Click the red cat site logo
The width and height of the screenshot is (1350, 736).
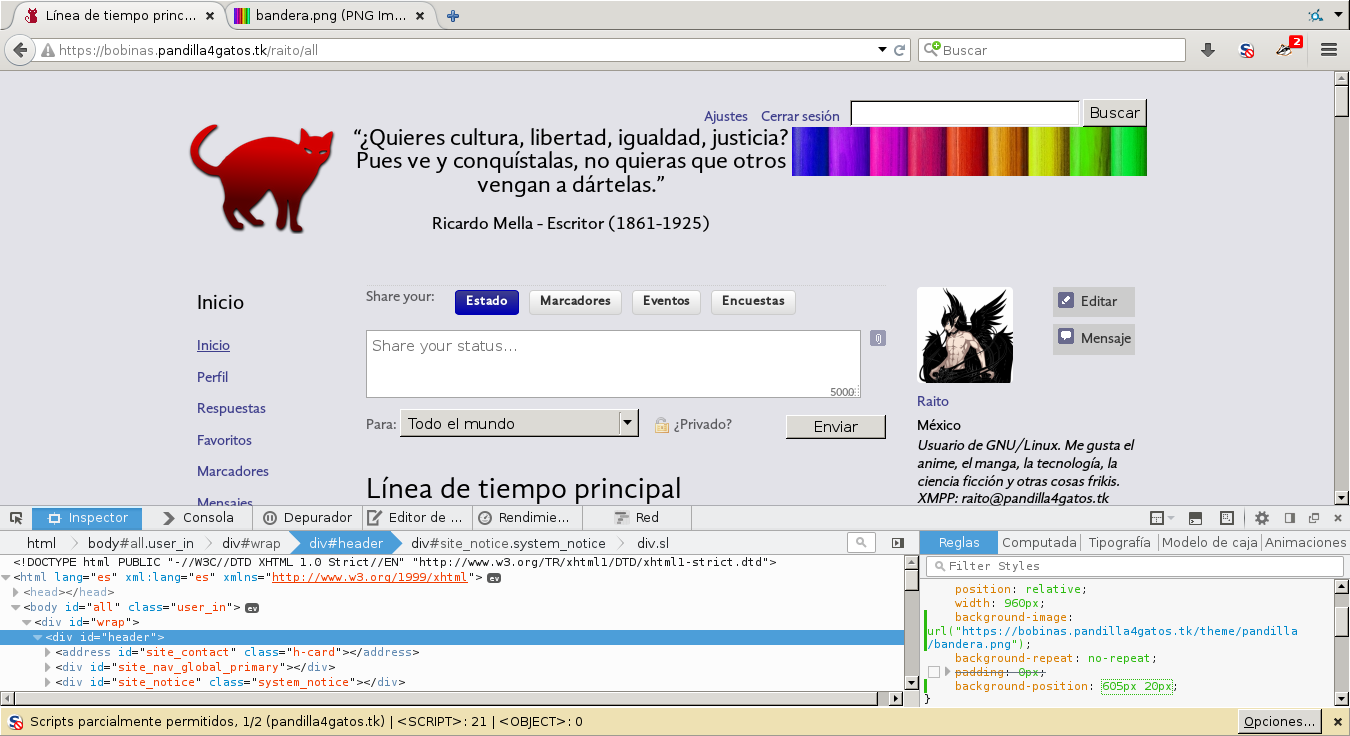click(262, 178)
